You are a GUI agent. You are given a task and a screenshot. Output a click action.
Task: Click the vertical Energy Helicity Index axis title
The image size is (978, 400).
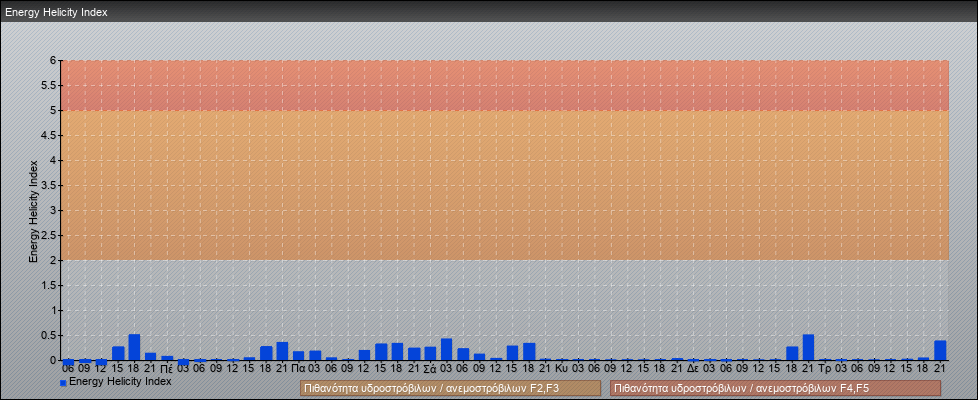34,210
